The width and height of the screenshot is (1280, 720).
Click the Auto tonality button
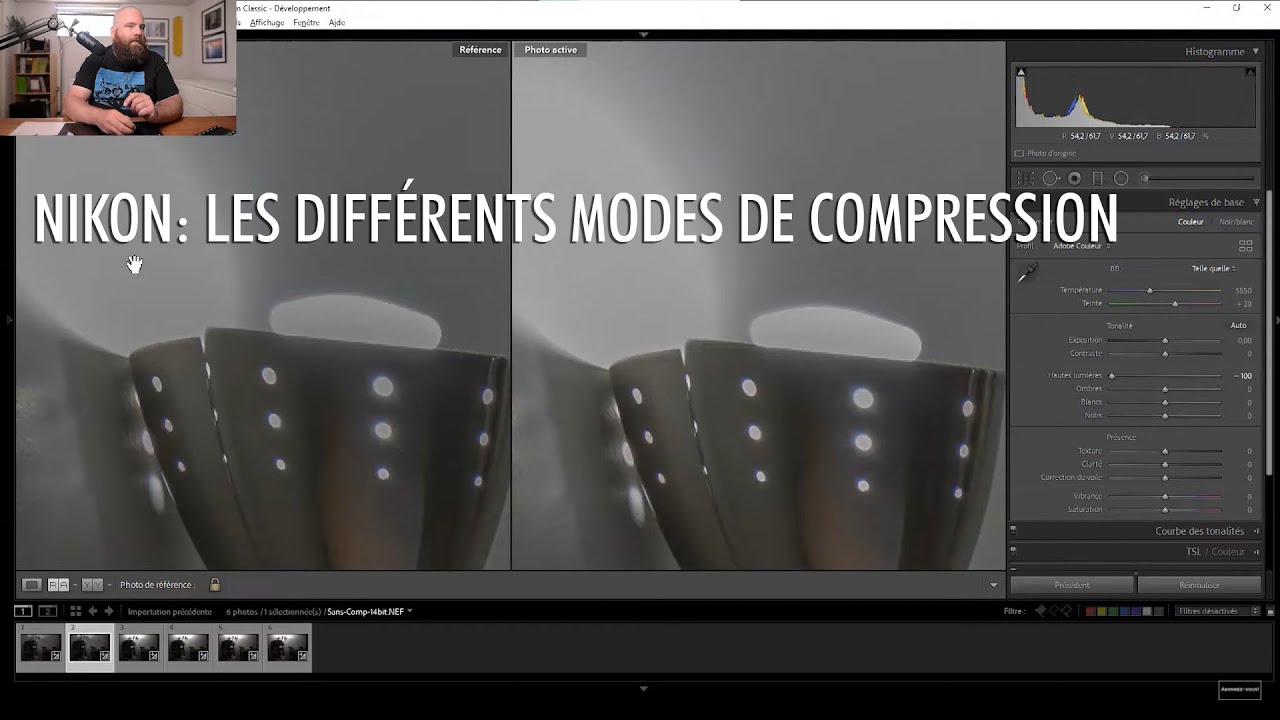coord(1238,325)
